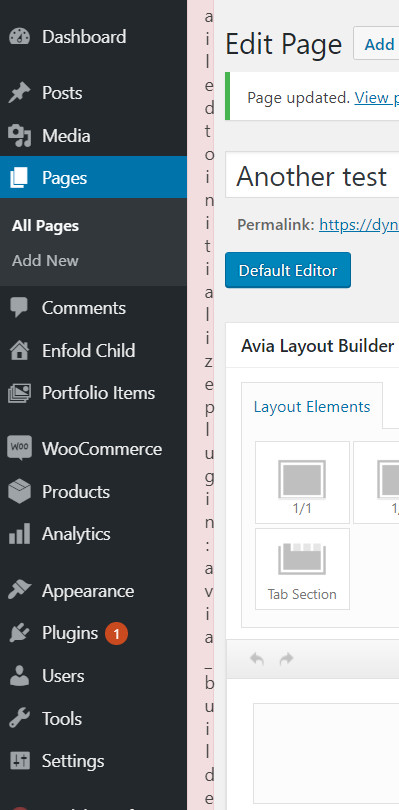
Task: Click the Default Editor button
Action: pyautogui.click(x=288, y=270)
